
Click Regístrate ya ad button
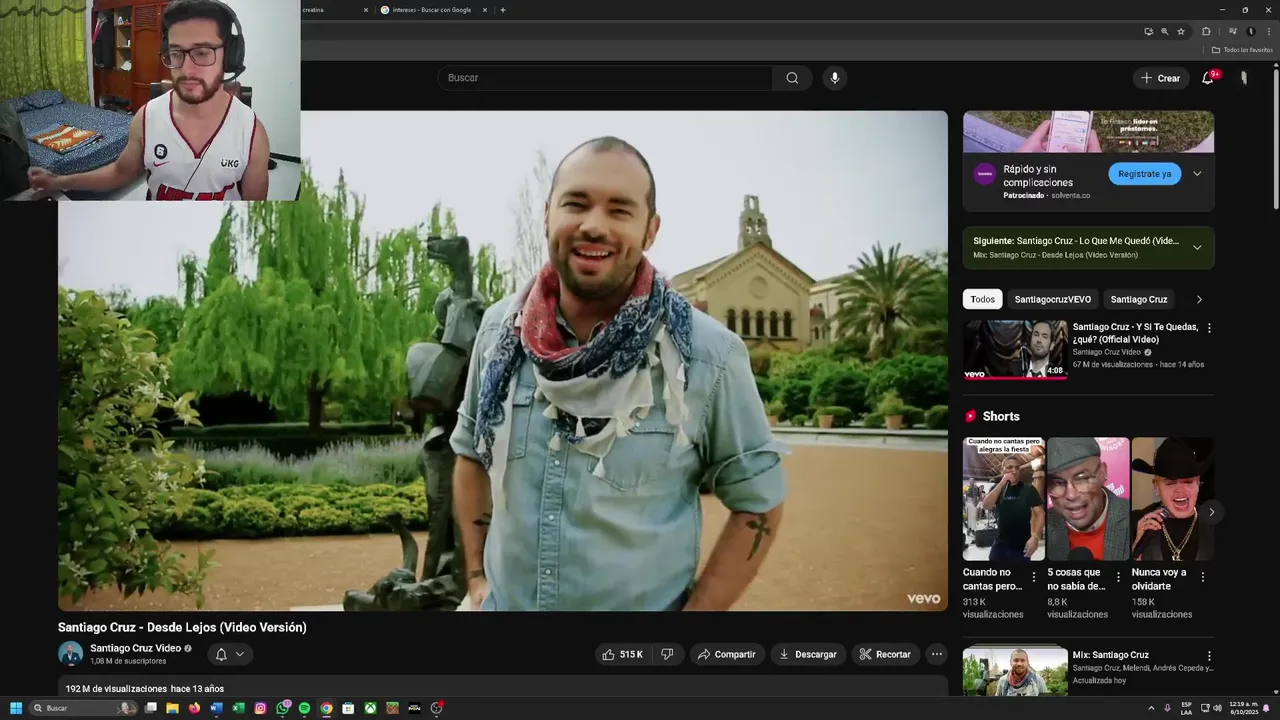1144,174
